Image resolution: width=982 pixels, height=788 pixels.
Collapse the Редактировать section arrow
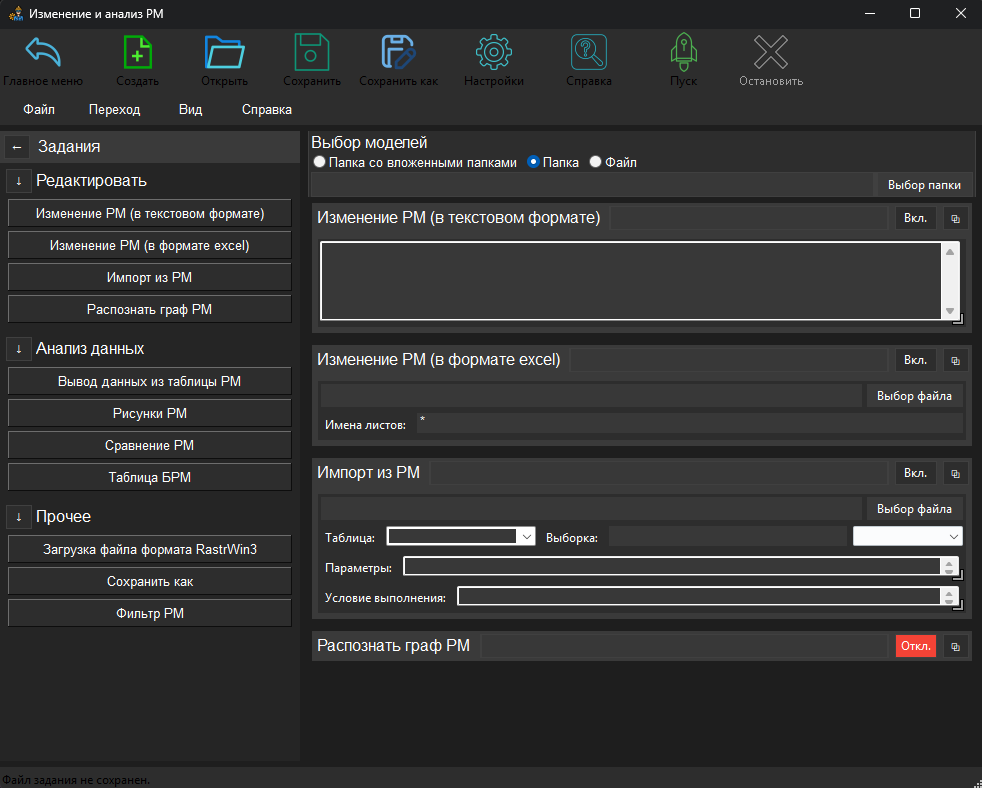click(19, 181)
